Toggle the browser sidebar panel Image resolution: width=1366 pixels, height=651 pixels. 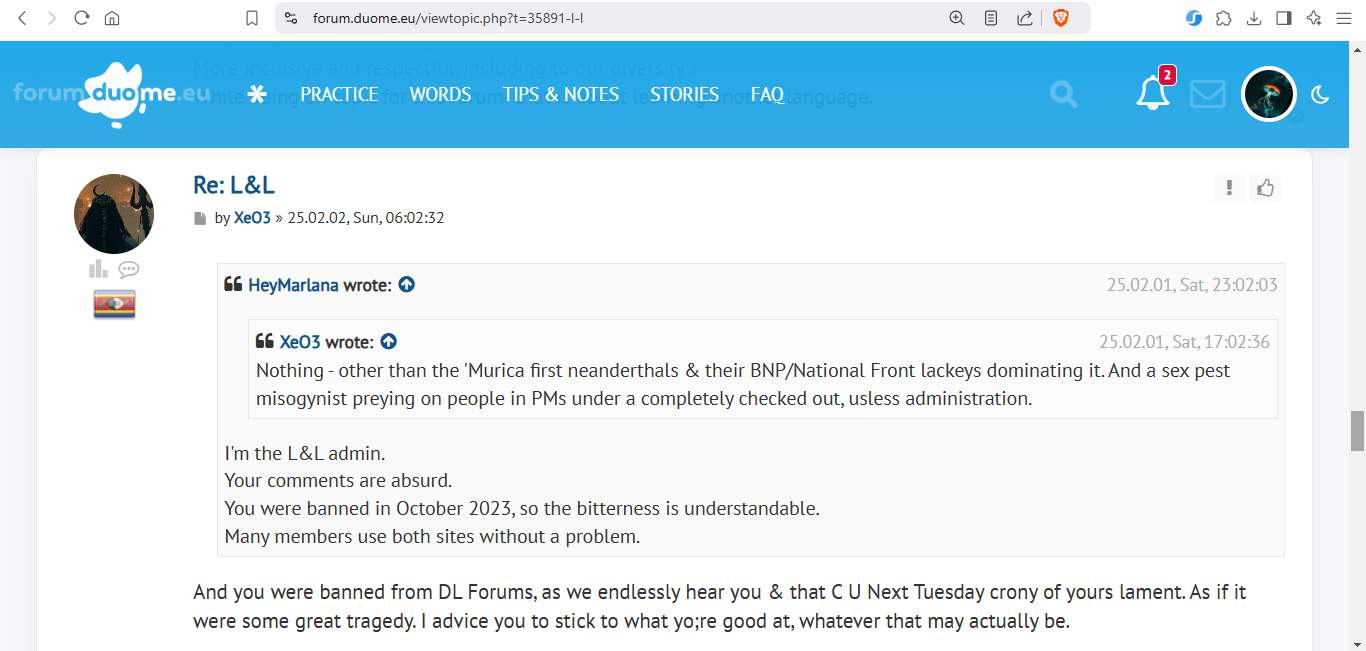tap(1284, 18)
